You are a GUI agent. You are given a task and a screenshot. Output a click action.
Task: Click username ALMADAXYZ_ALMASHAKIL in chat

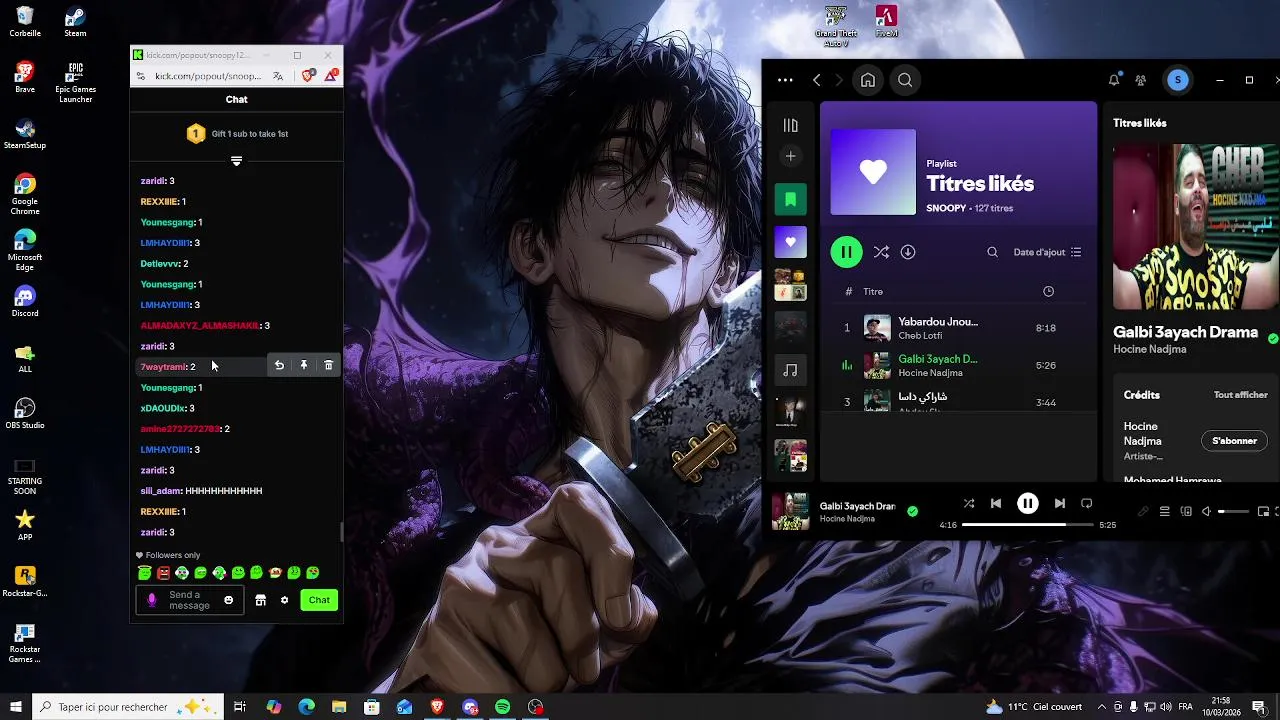[199, 325]
